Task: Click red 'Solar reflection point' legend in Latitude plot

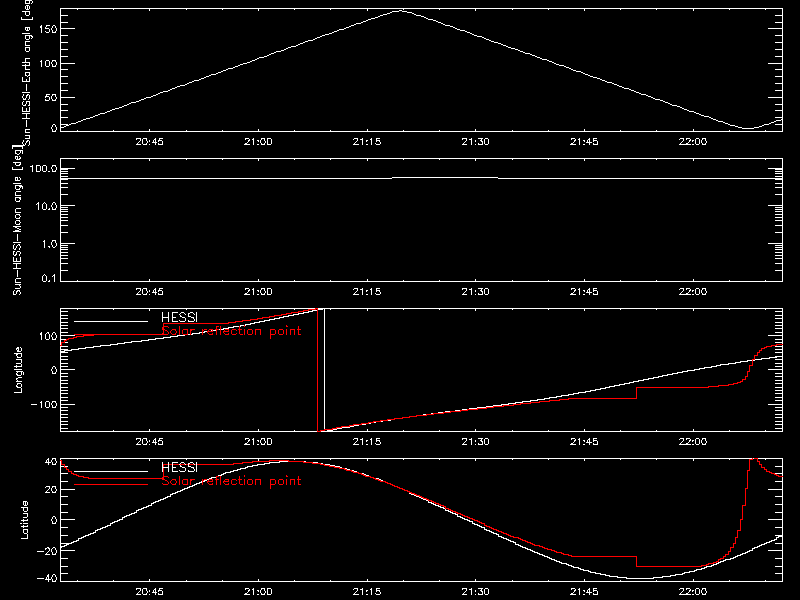Action: pyautogui.click(x=232, y=481)
